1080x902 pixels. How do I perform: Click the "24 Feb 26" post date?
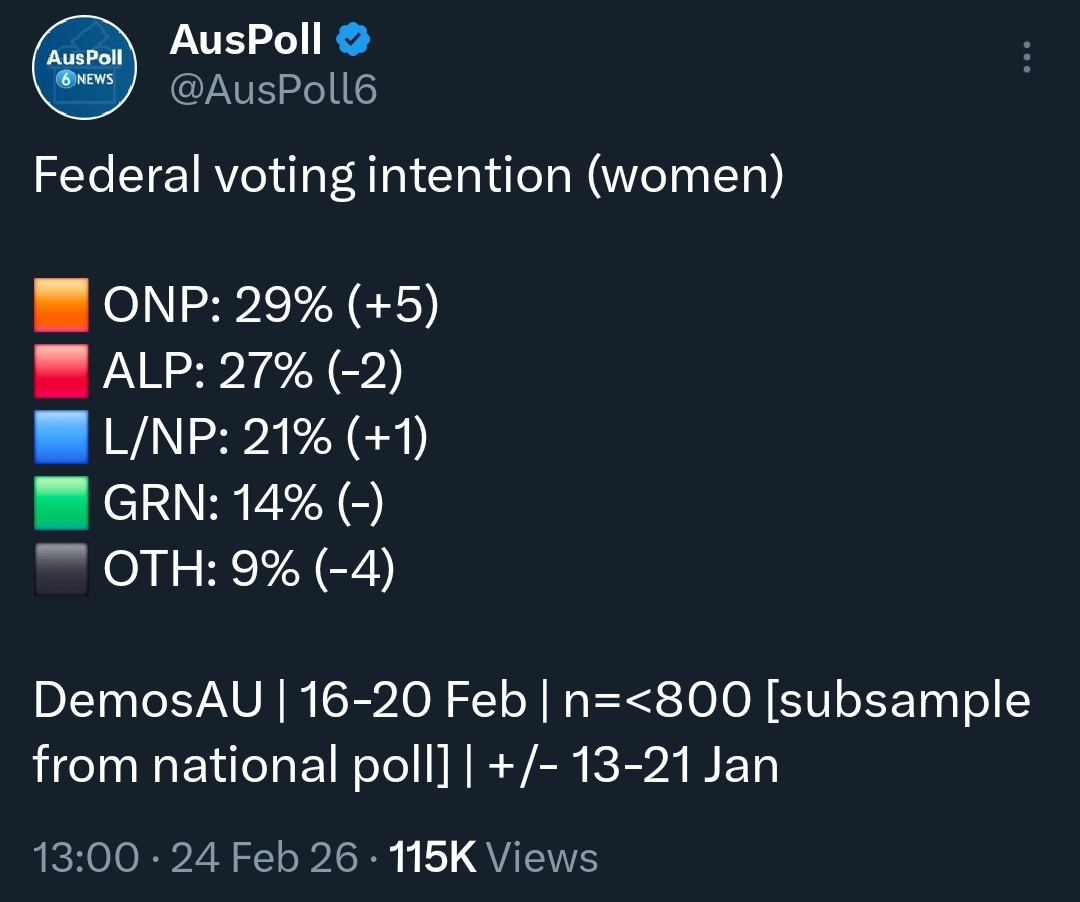(x=265, y=858)
